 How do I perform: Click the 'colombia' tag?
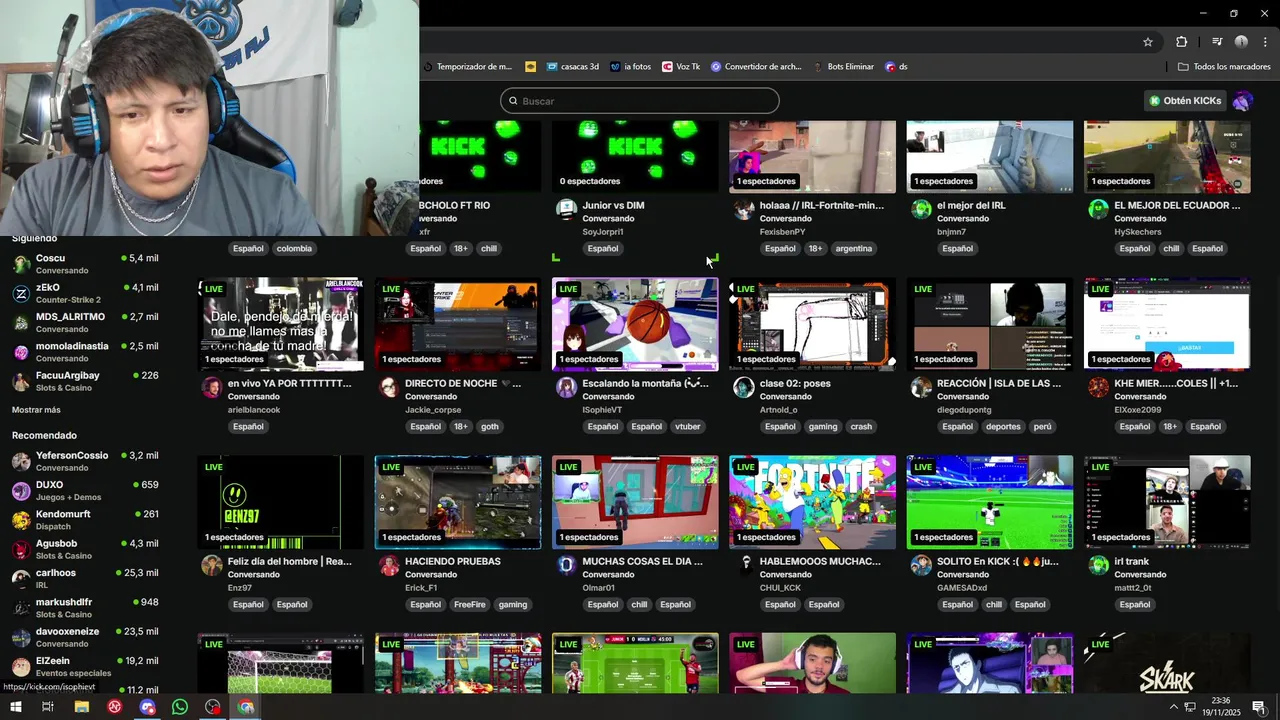click(294, 249)
